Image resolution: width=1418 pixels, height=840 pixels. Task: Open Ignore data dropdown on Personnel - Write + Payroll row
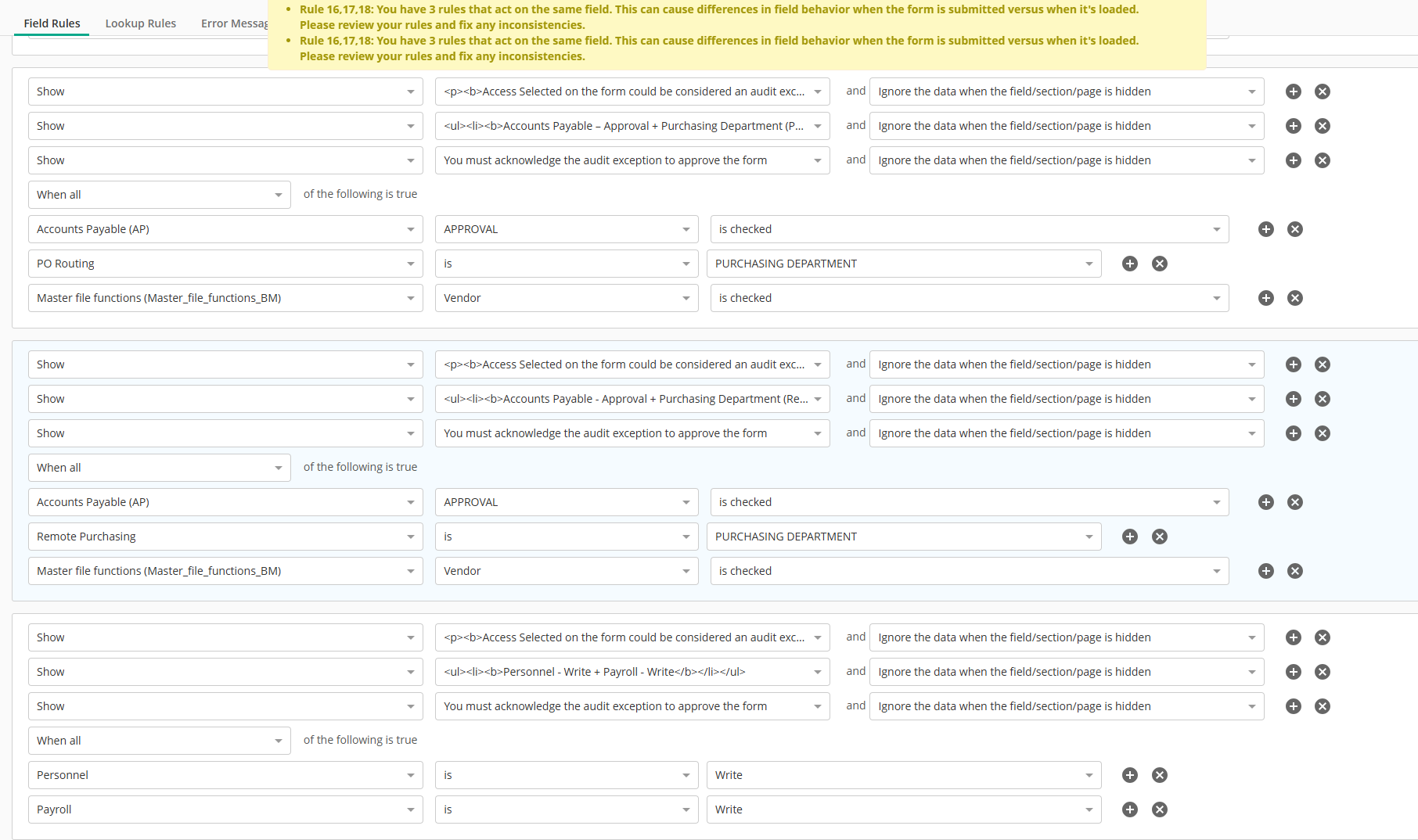pos(1067,672)
